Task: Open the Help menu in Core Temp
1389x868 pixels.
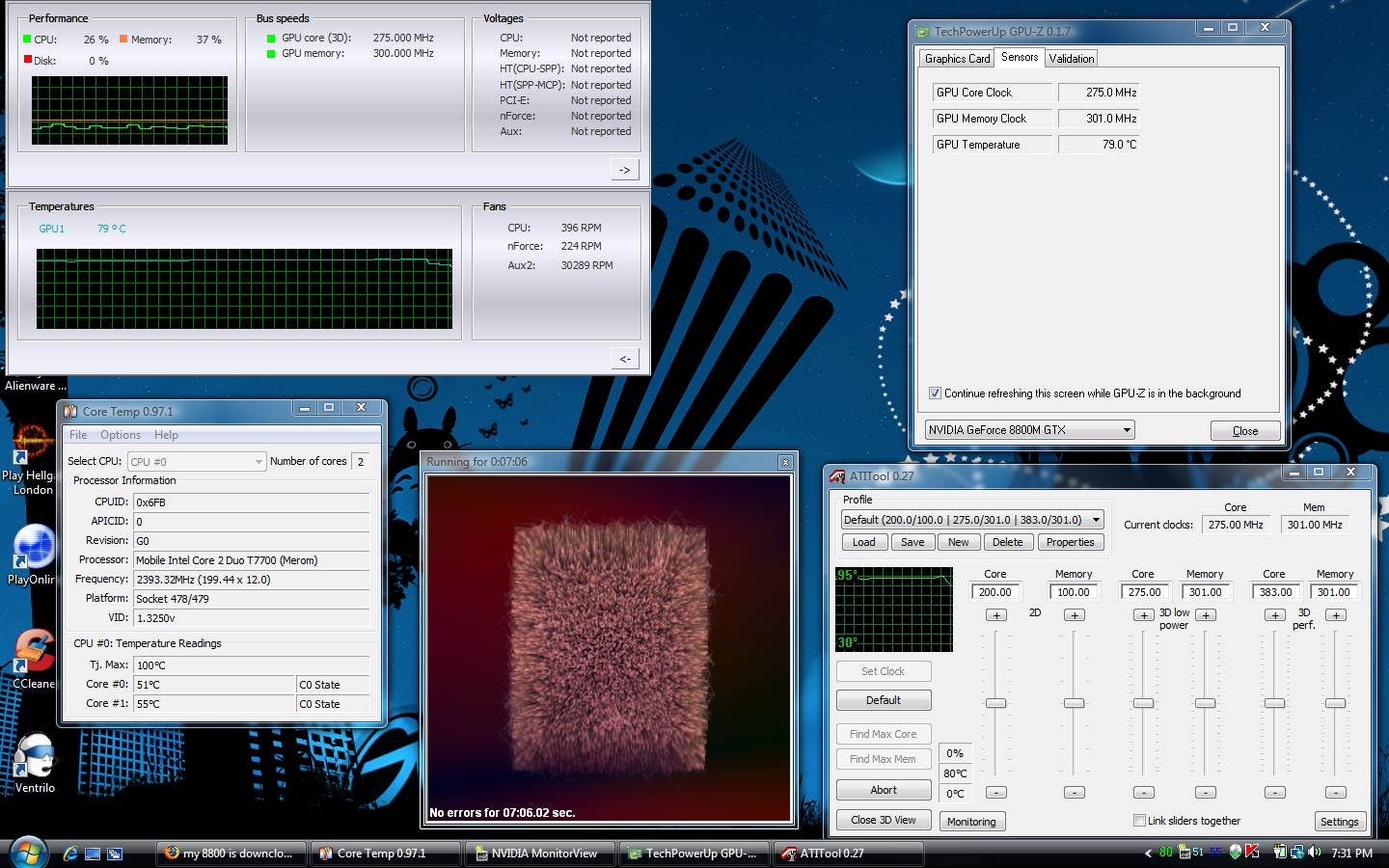Action: [166, 435]
